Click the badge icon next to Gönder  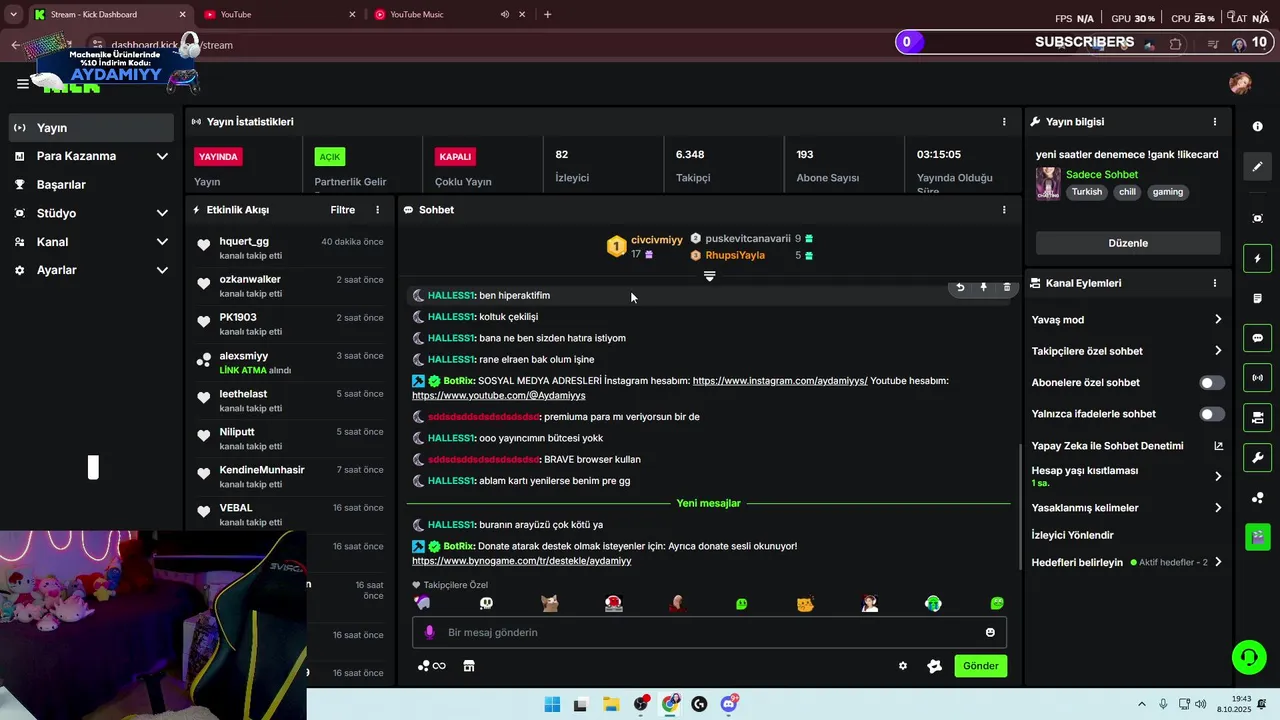click(x=934, y=666)
